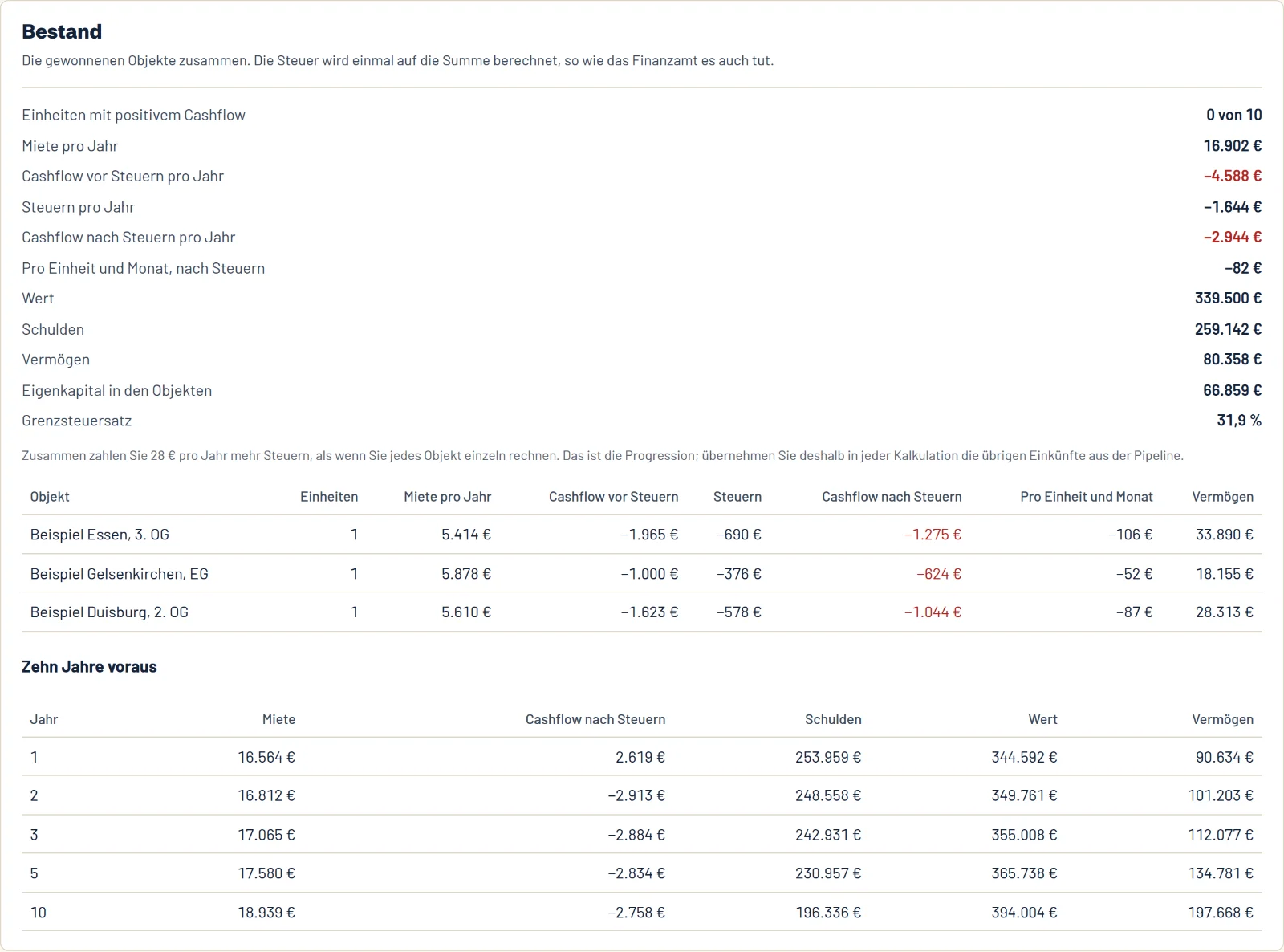Image resolution: width=1284 pixels, height=952 pixels.
Task: Select the year 10 forecast row
Action: tap(642, 913)
